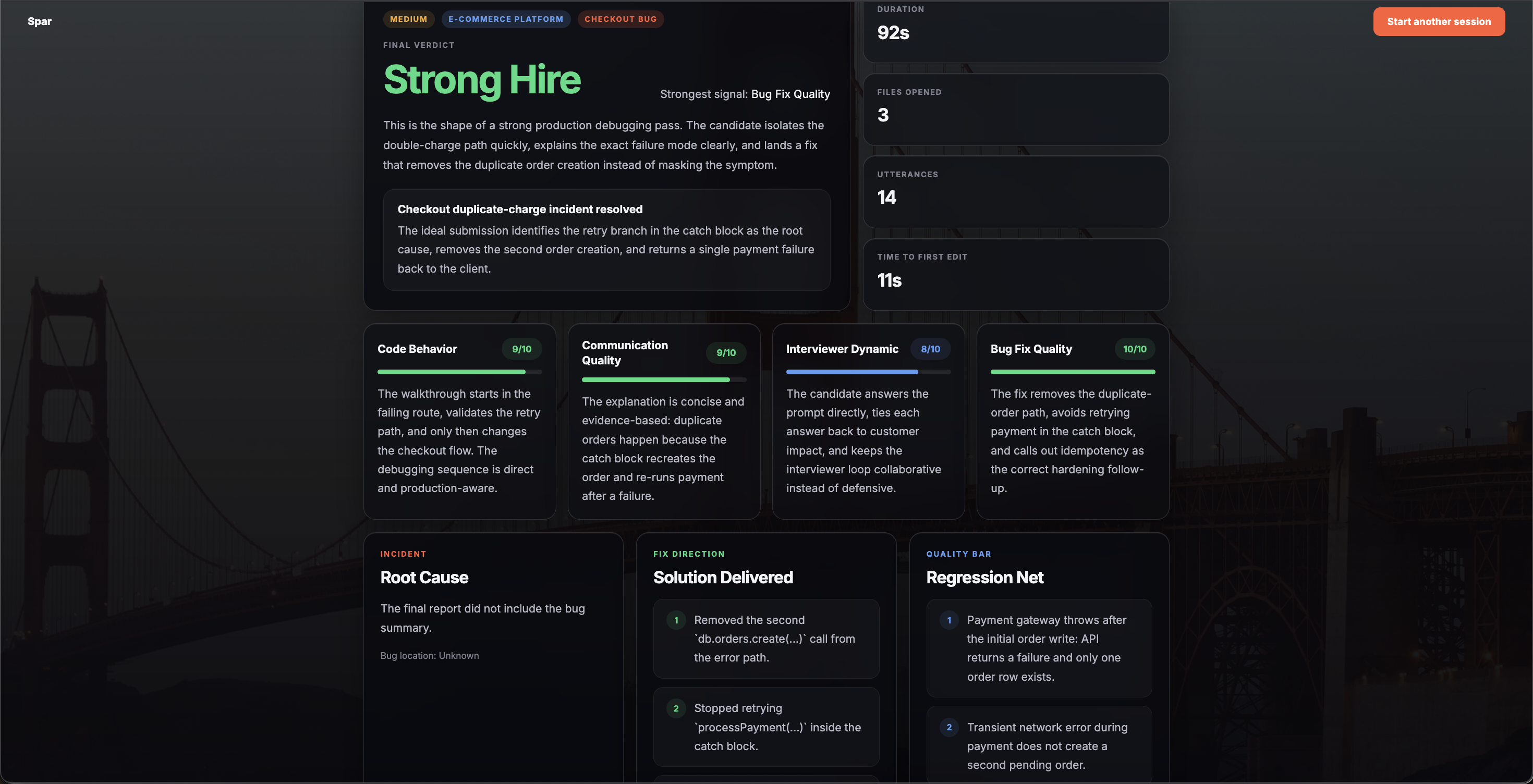Viewport: 1533px width, 784px height.
Task: Click the Code Behavior 9/10 score badge
Action: point(521,349)
